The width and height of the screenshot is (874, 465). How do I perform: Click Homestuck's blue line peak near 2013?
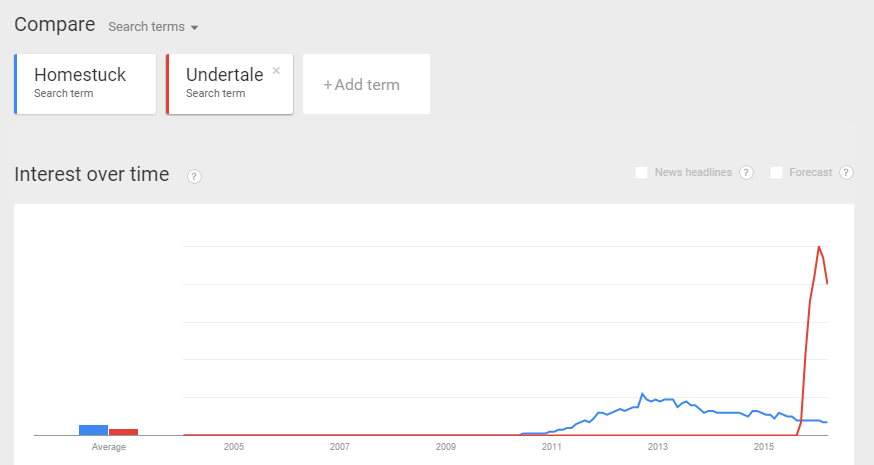tap(642, 394)
